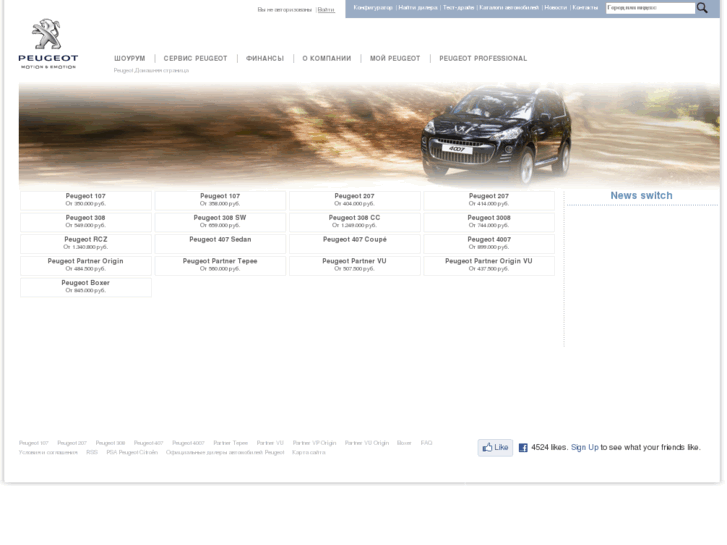Screen dimensions: 727x545
Task: Select the Peugeot 308 card priced 549.000
Action: click(86, 223)
